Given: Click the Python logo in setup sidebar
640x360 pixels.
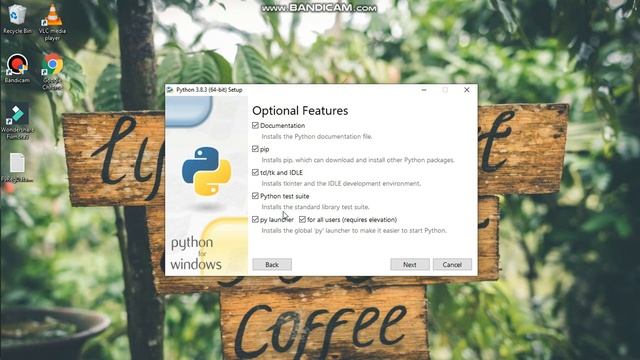Looking at the screenshot, I should pos(207,171).
